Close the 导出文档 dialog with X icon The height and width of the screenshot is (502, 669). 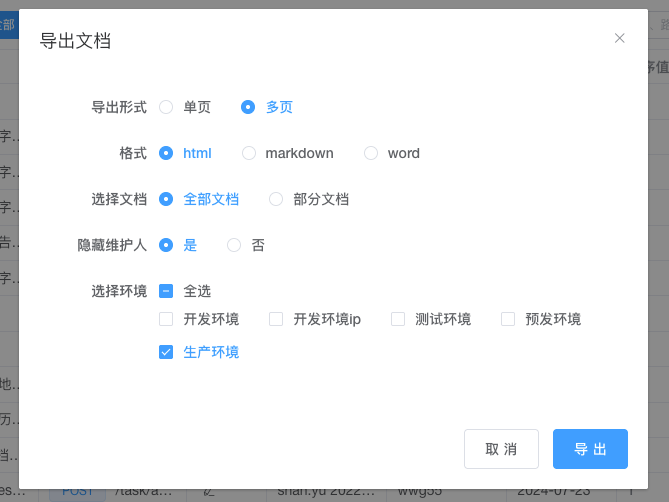(620, 38)
